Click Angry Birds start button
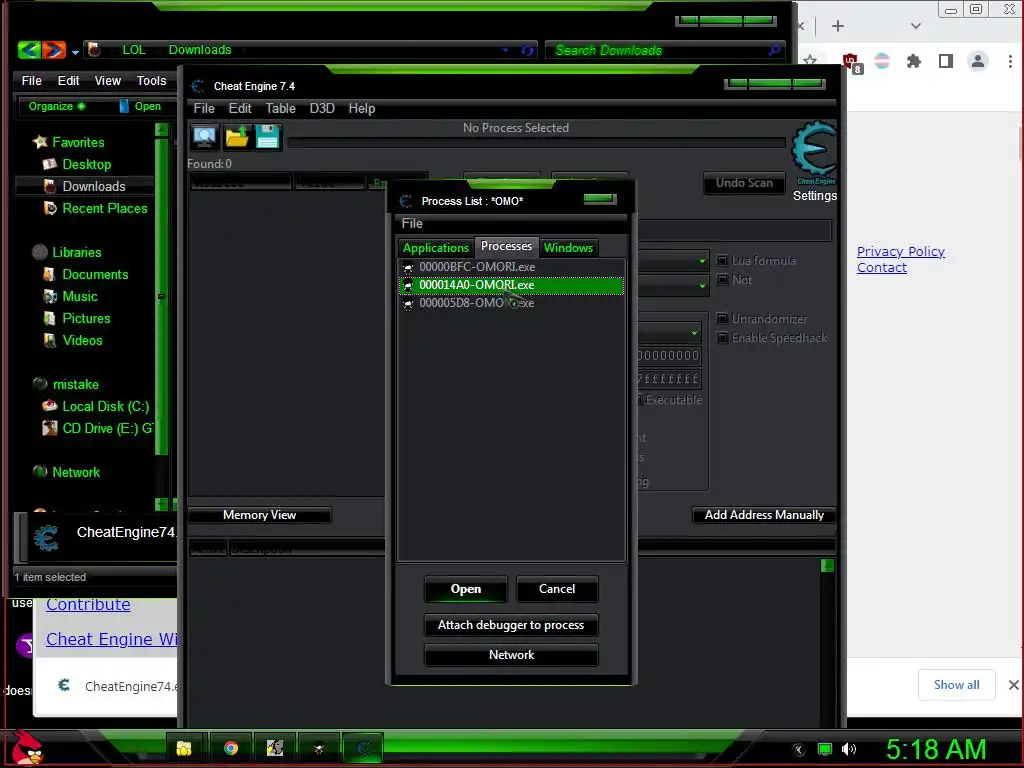 [26, 748]
